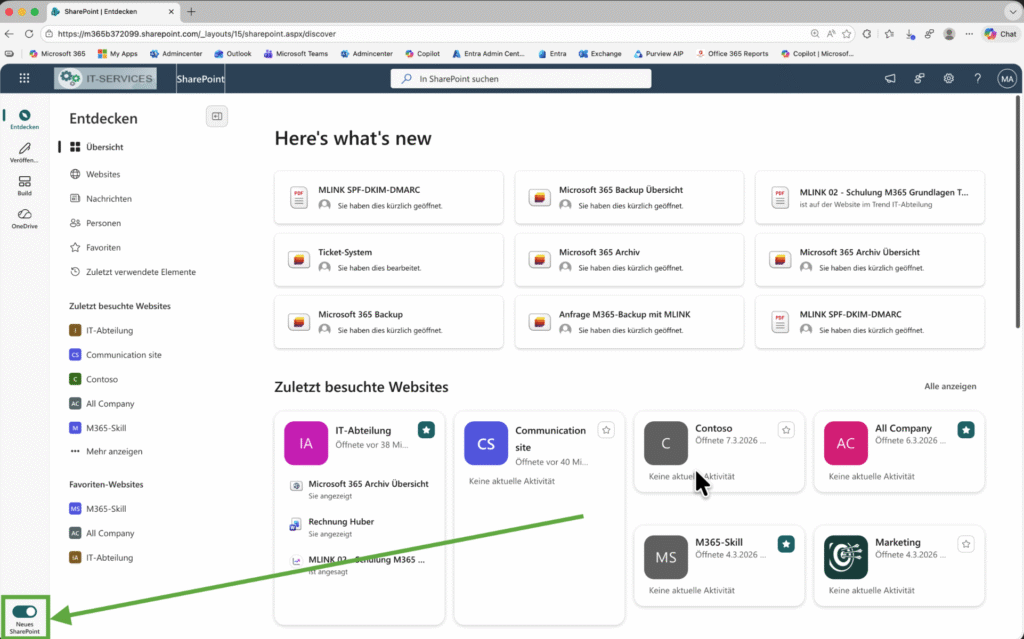Click the SharePoint header link

[200, 78]
